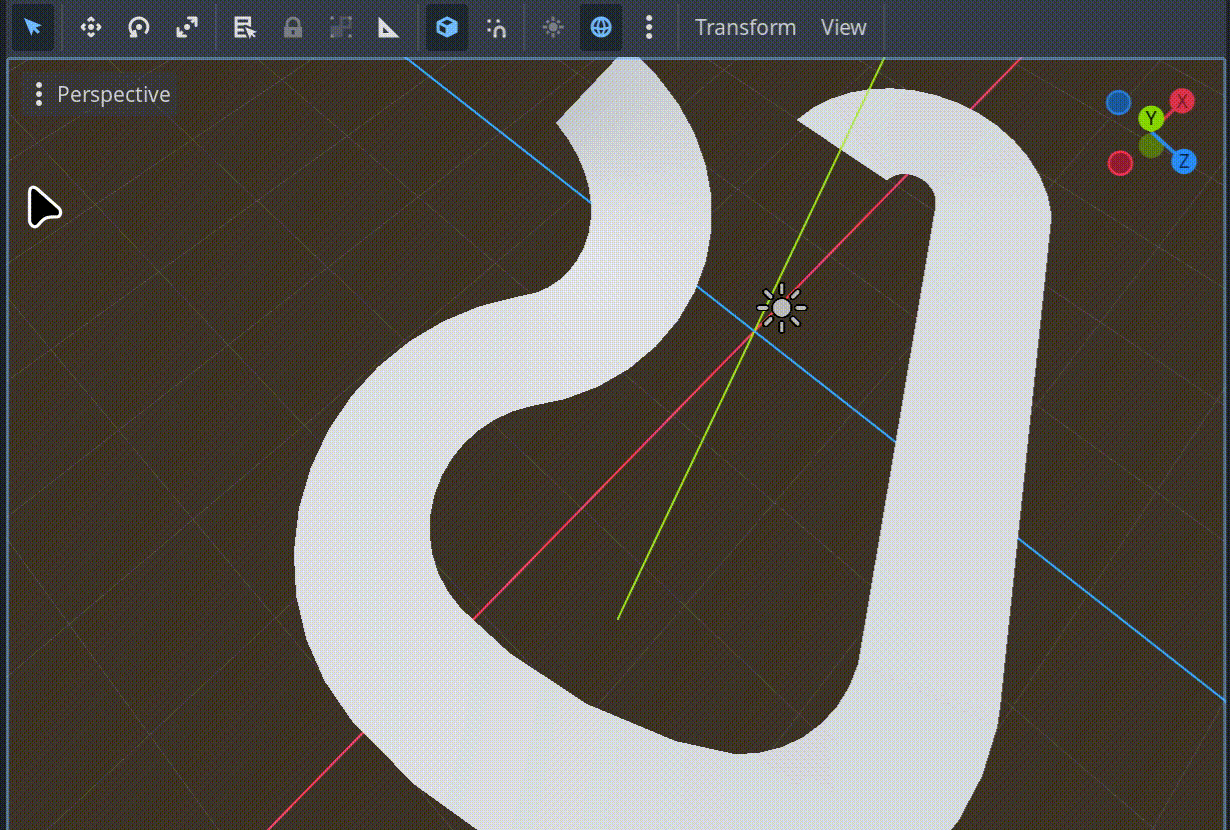The width and height of the screenshot is (1230, 830).
Task: Open the View menu
Action: (843, 27)
